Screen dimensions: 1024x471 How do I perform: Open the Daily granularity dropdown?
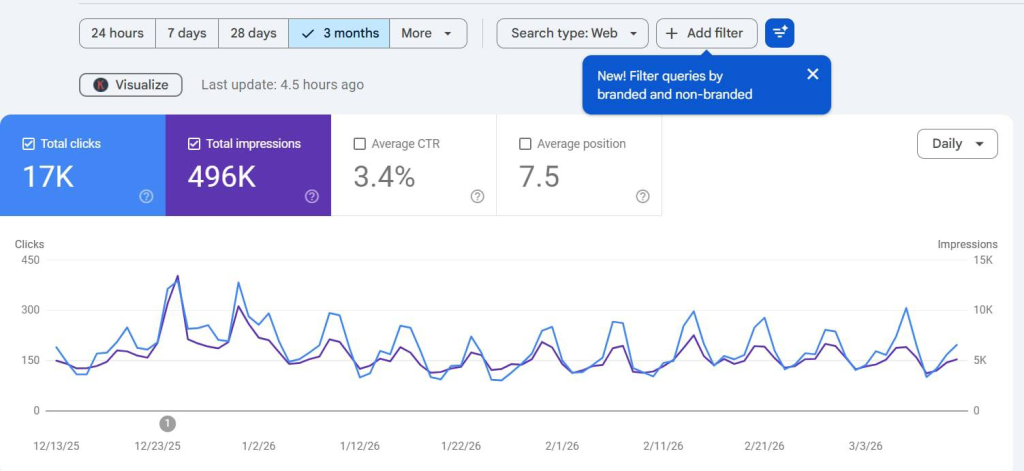click(957, 144)
